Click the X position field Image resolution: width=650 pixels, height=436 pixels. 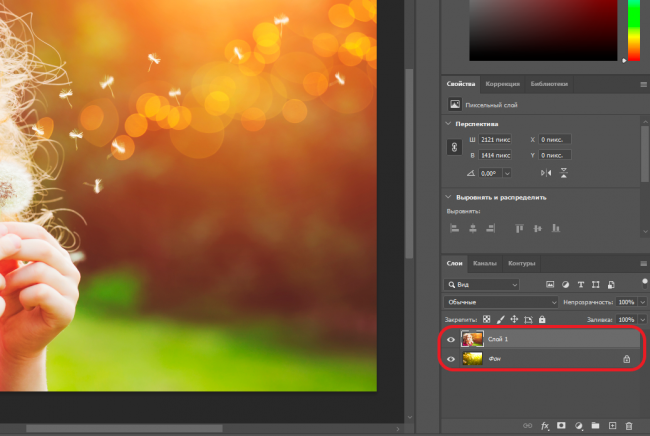coord(555,139)
